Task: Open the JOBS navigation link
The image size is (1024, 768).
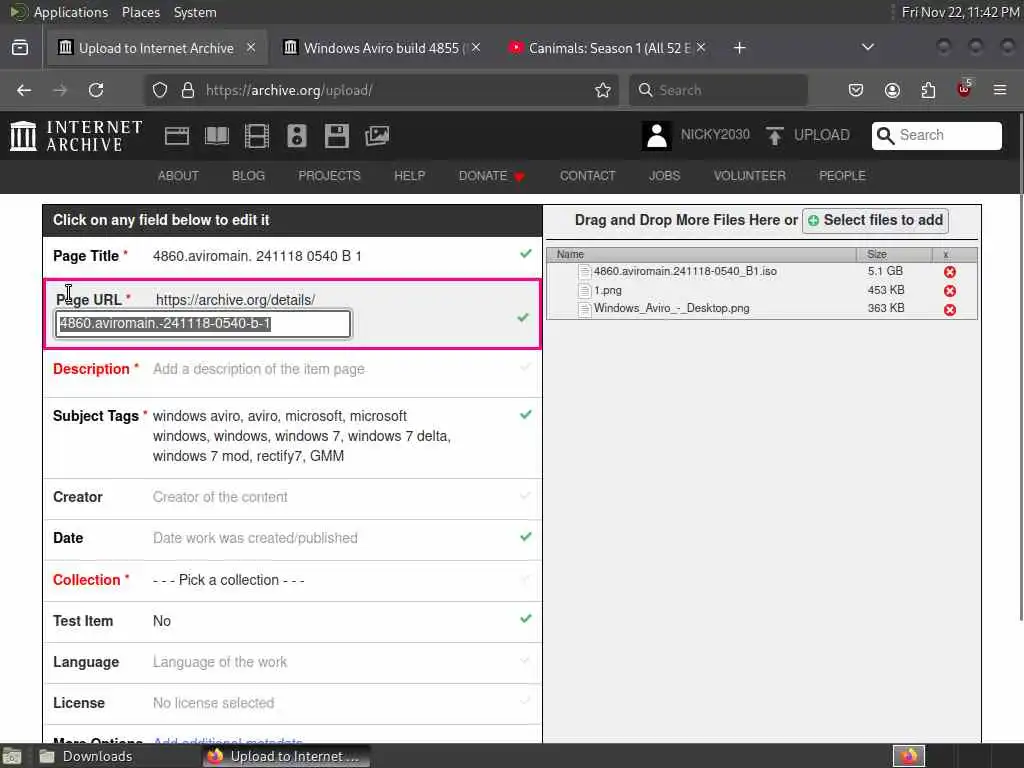Action: pos(664,176)
